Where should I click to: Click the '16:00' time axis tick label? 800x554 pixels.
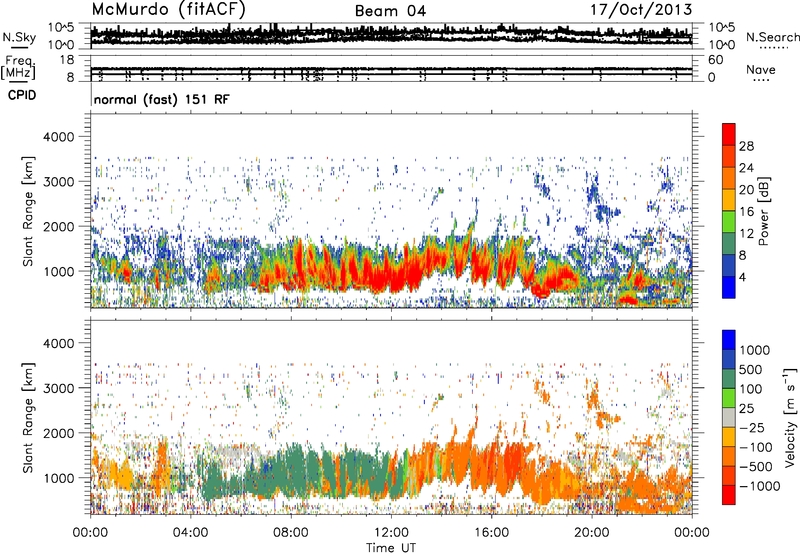491,533
